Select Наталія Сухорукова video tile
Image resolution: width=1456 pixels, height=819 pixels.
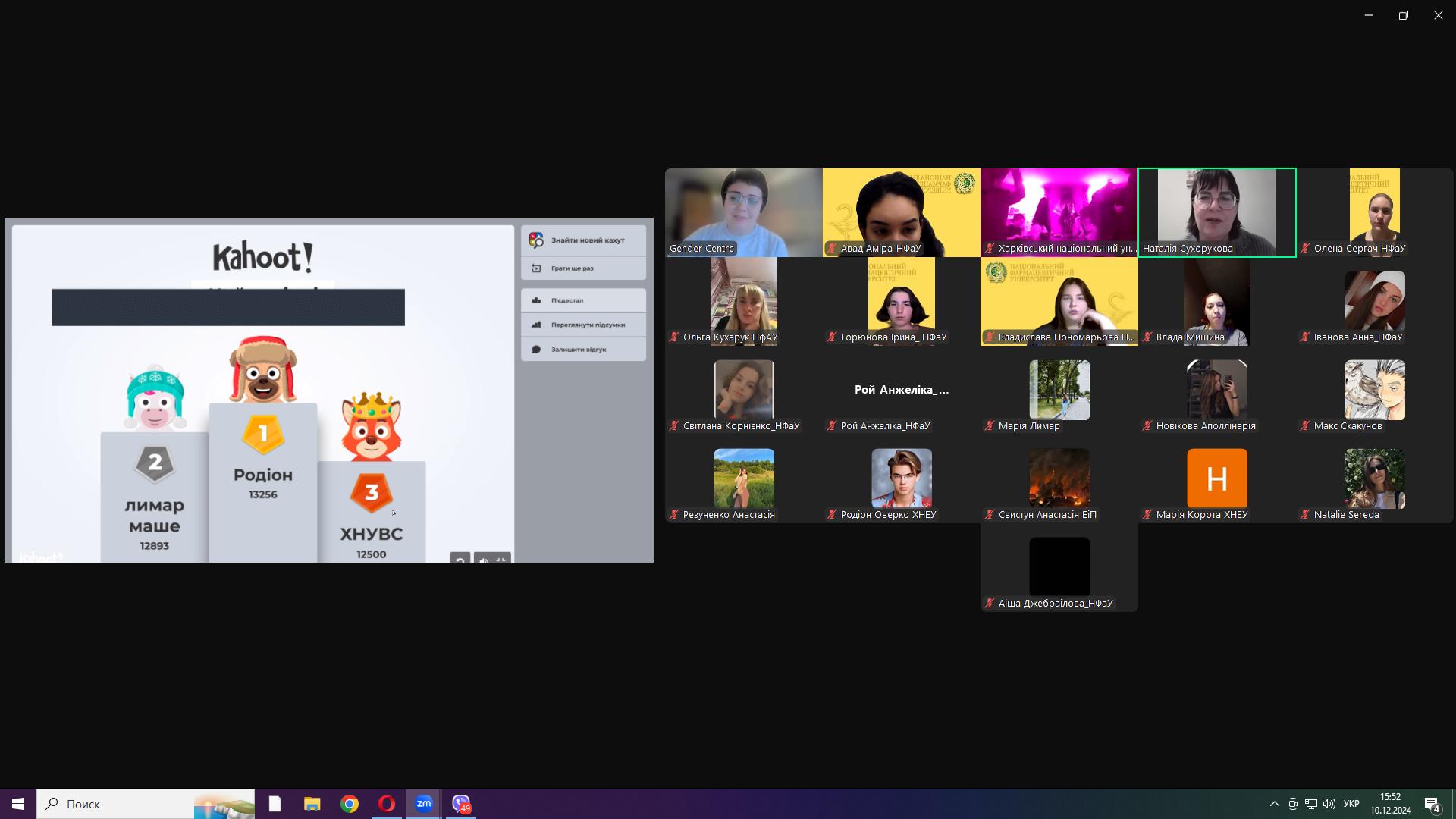click(1217, 212)
